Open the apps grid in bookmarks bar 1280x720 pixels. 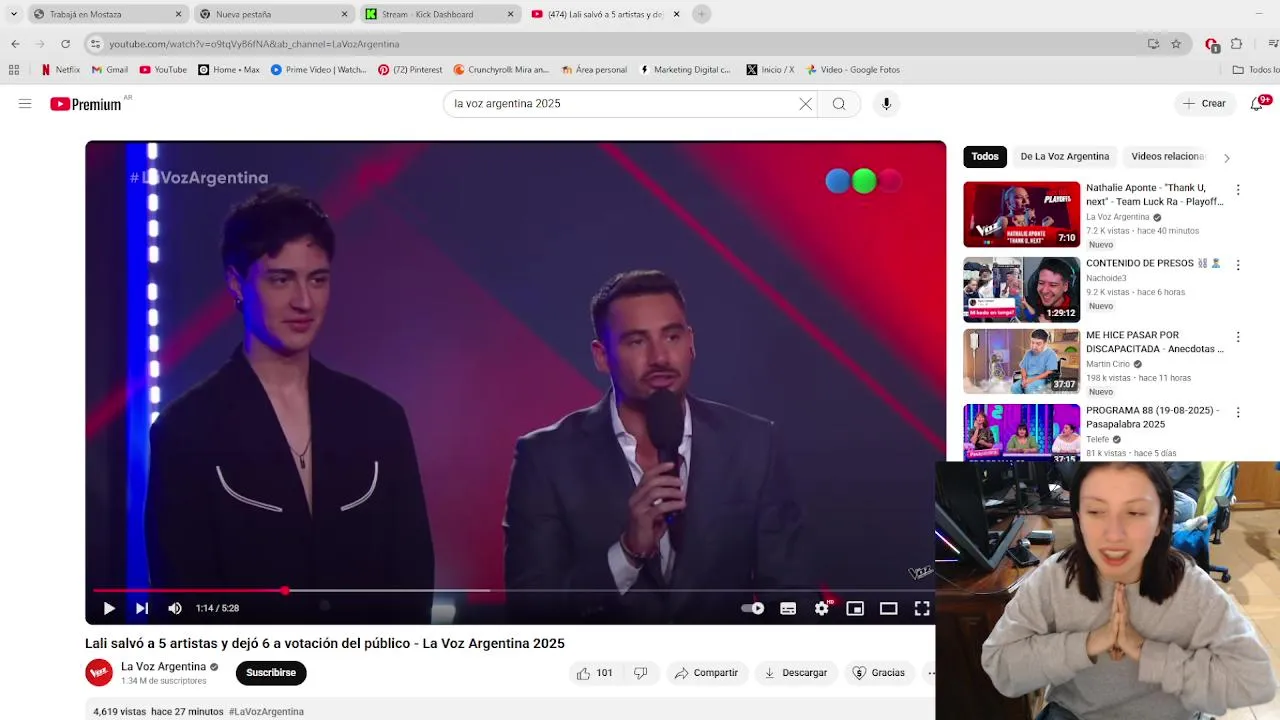tap(13, 70)
